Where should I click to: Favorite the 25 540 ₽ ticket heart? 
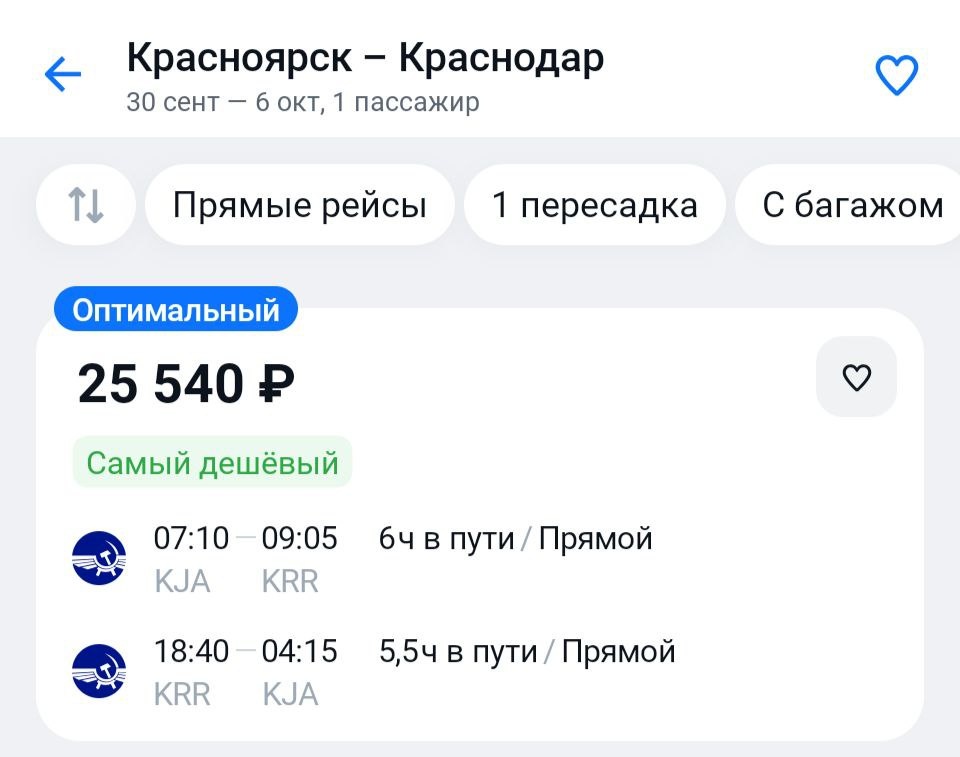(x=856, y=377)
